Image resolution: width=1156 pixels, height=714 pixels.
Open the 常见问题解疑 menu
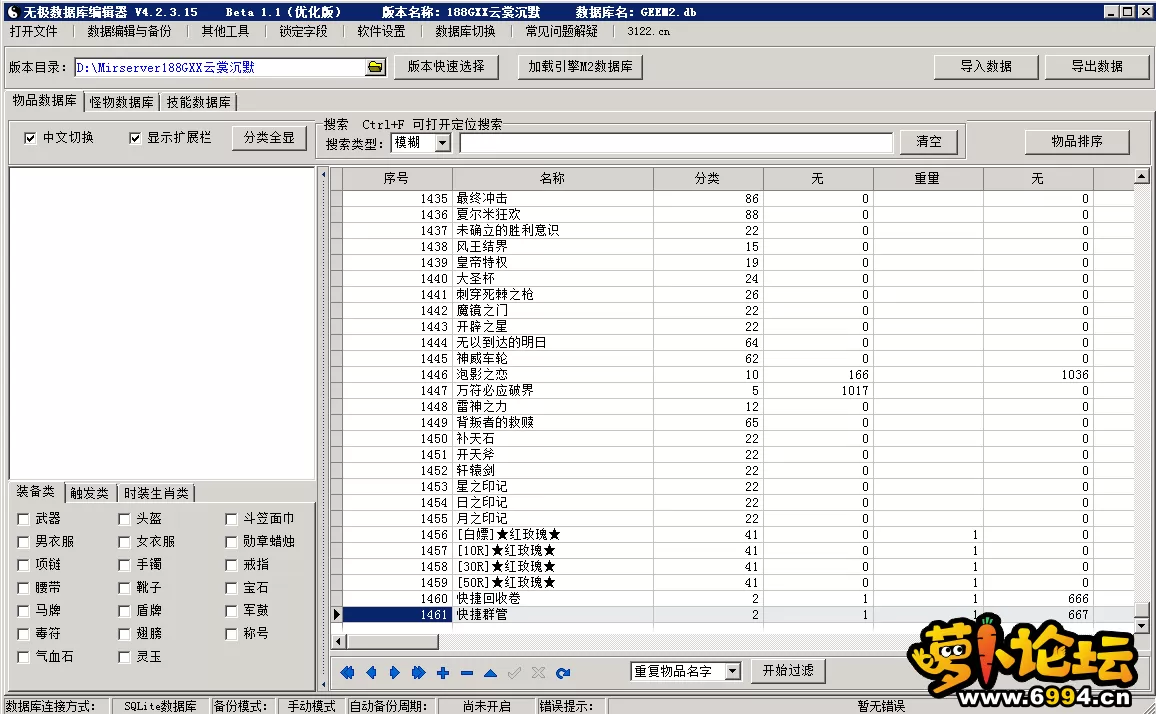[x=562, y=31]
